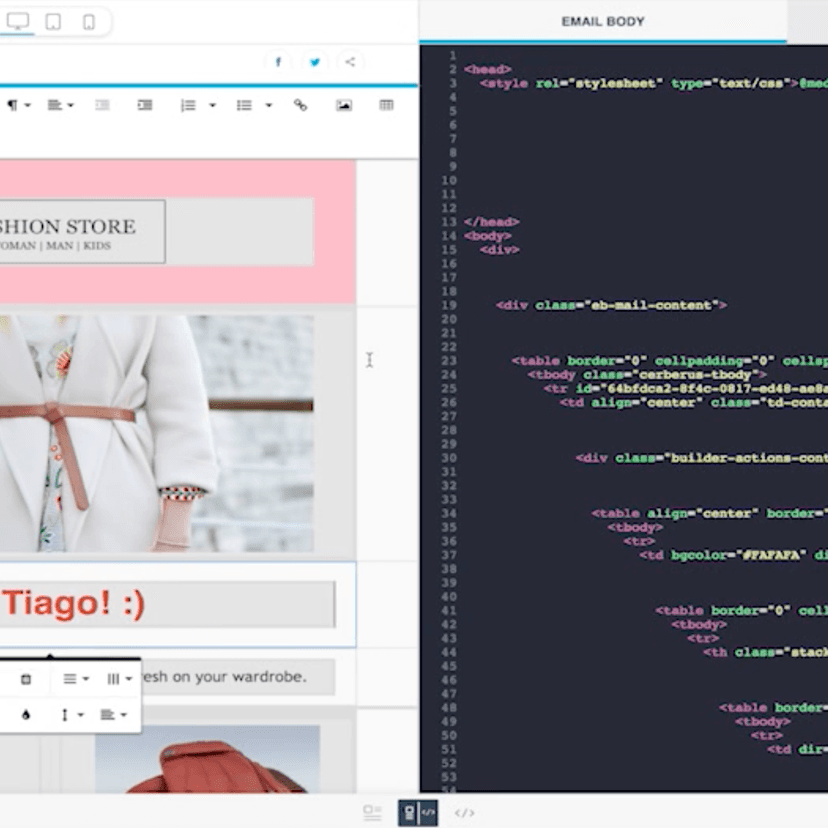Insert a table using the table icon
Viewport: 828px width, 828px height.
tap(386, 104)
